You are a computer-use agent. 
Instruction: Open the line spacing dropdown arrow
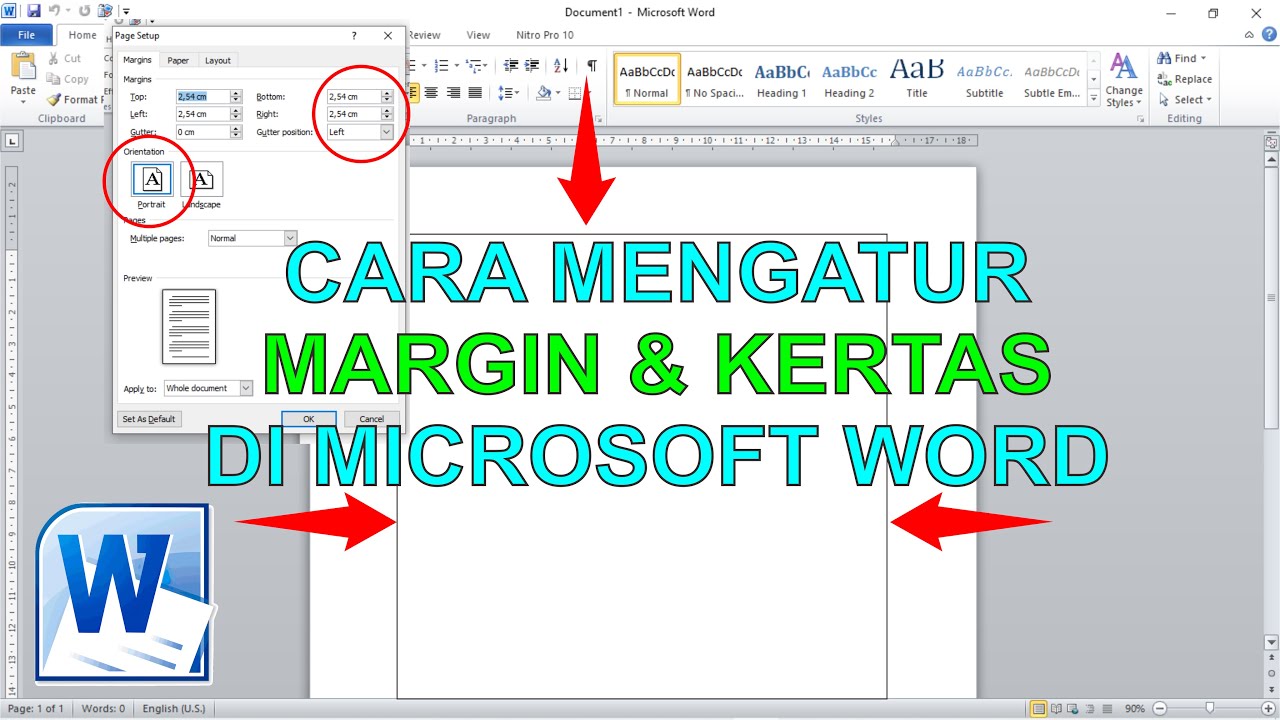click(x=516, y=93)
